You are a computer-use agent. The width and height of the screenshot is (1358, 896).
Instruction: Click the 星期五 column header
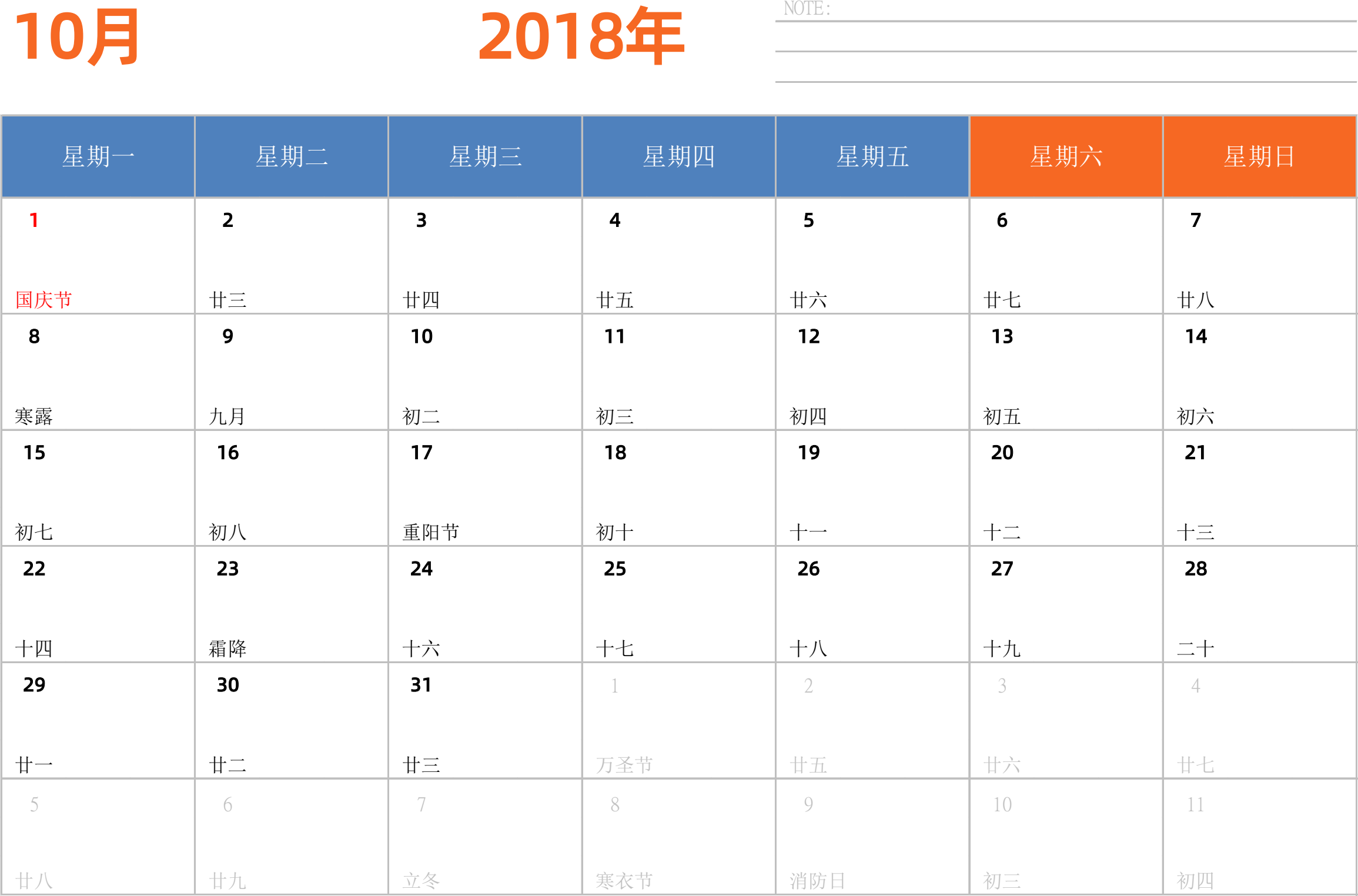872,156
